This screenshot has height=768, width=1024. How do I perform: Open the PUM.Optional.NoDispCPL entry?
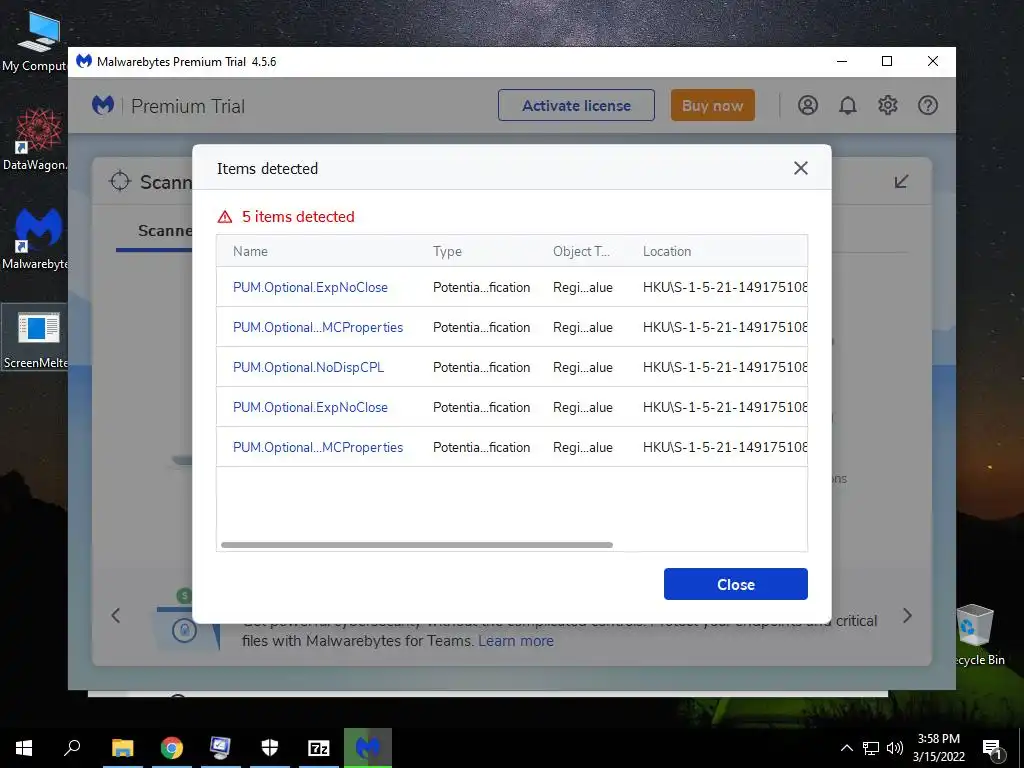tap(308, 367)
